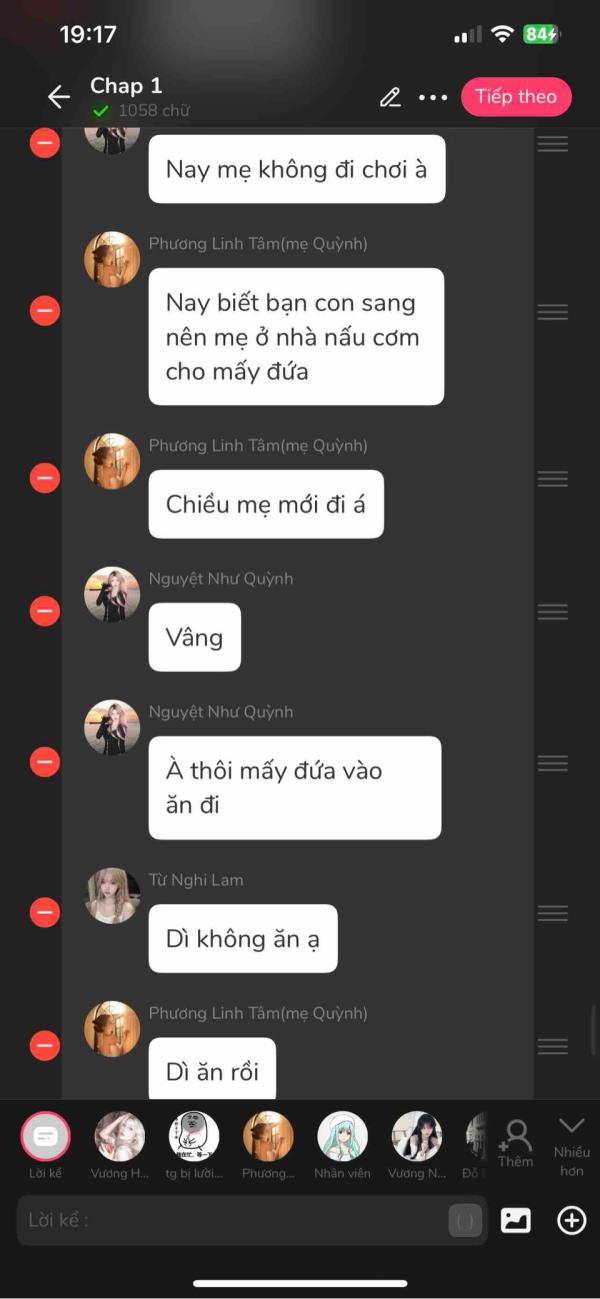
Task: Open the three-dot more options menu
Action: [x=433, y=97]
